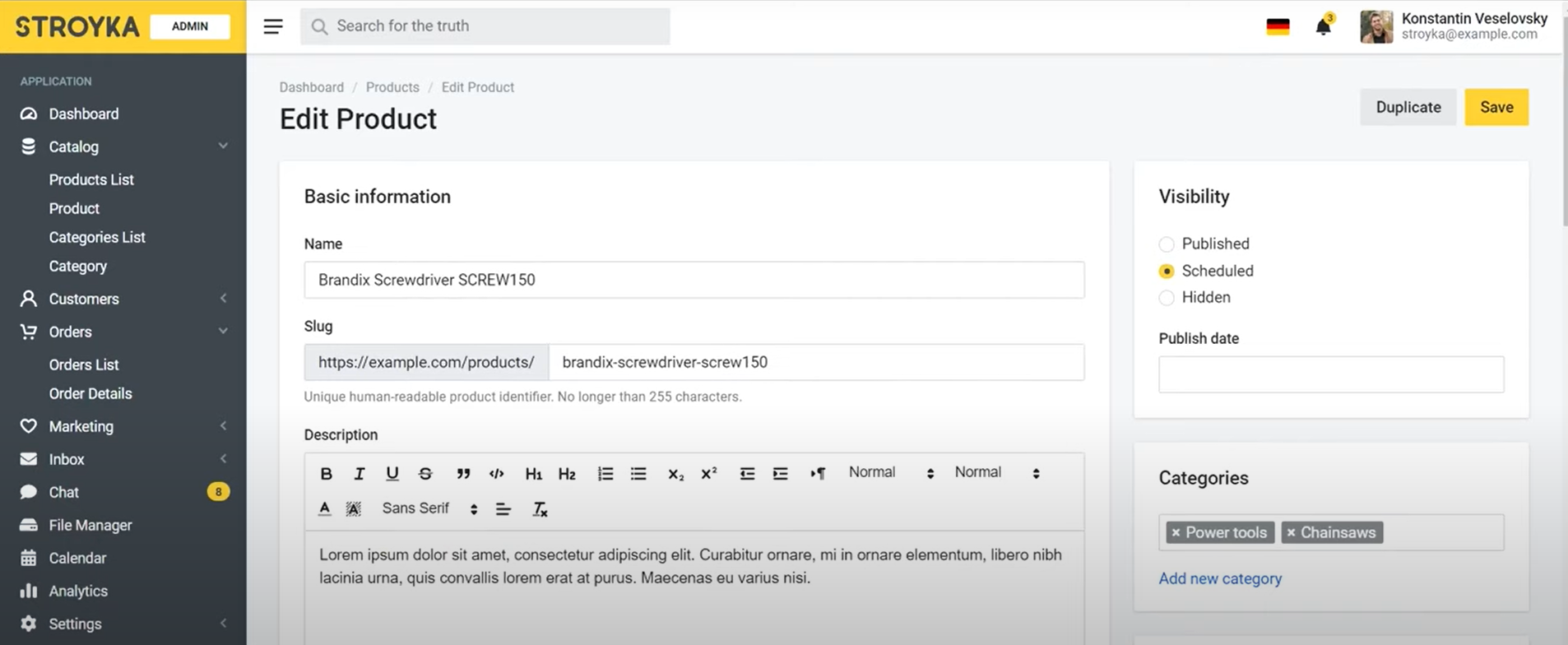Insert a code block in description

point(496,474)
